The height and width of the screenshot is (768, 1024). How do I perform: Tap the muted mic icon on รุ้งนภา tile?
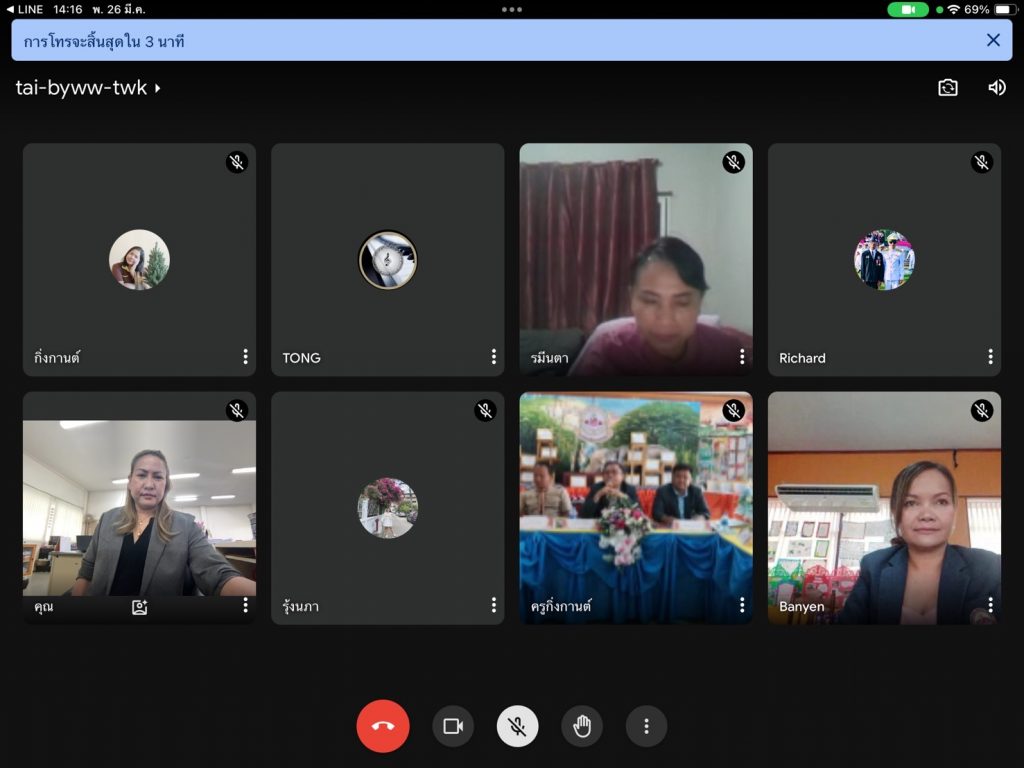(485, 410)
